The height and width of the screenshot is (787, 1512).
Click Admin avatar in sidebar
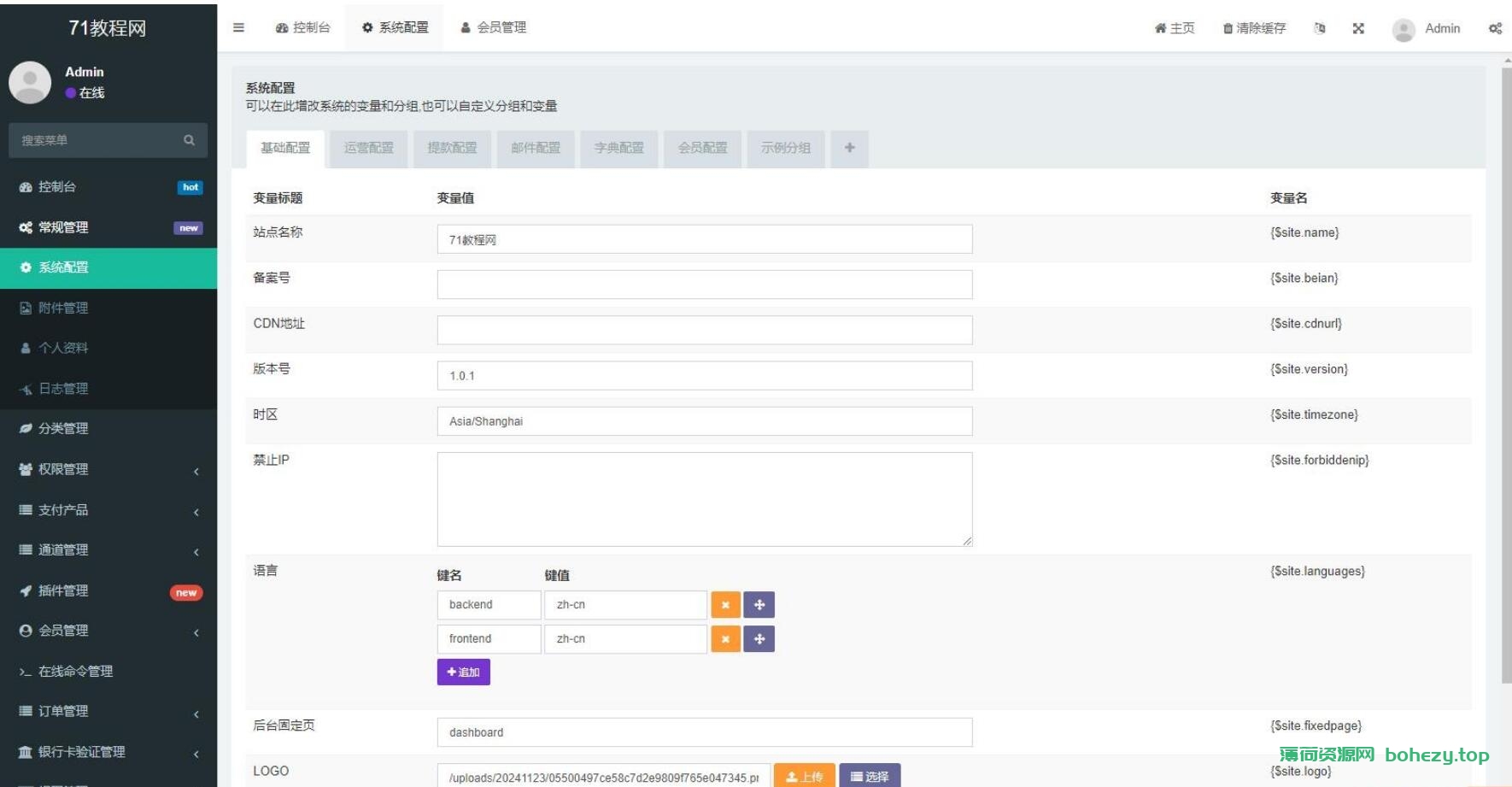pos(30,82)
